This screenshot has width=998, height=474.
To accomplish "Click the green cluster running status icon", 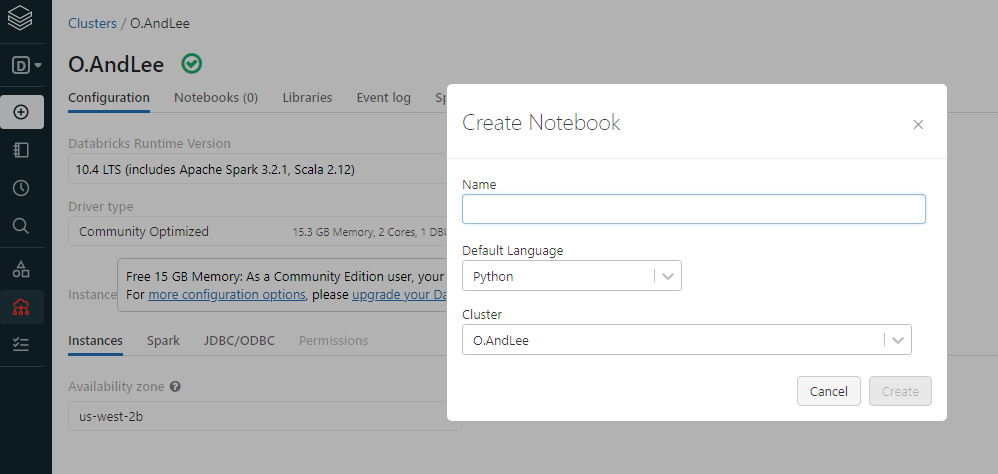I will [192, 64].
